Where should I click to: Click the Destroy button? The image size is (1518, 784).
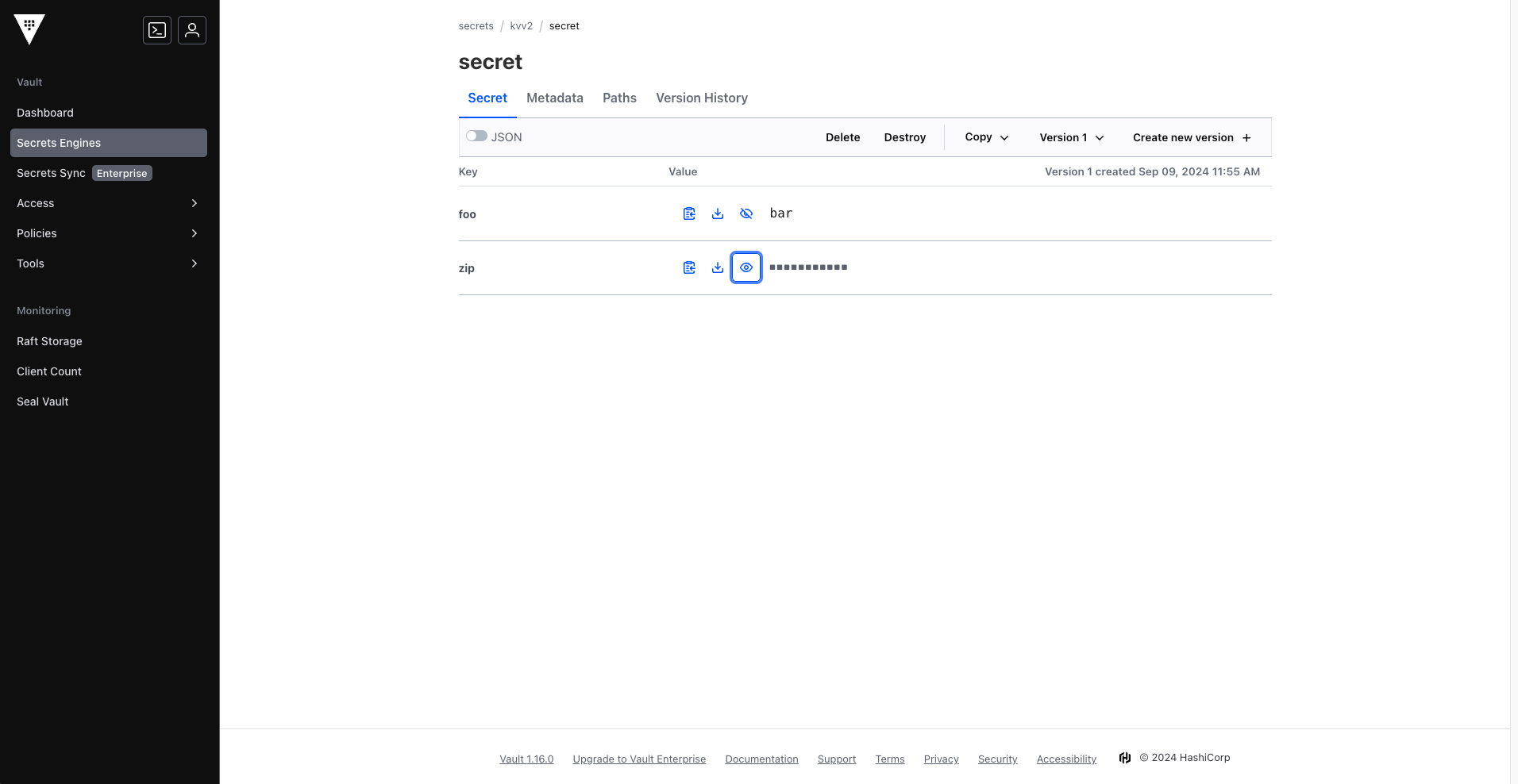tap(905, 137)
